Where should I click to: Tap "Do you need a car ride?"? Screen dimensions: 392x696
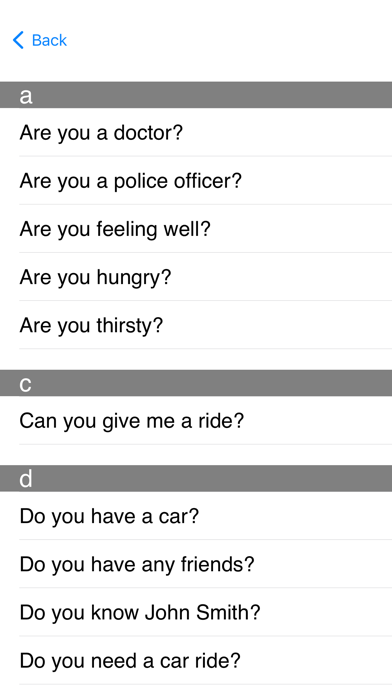tap(196, 660)
